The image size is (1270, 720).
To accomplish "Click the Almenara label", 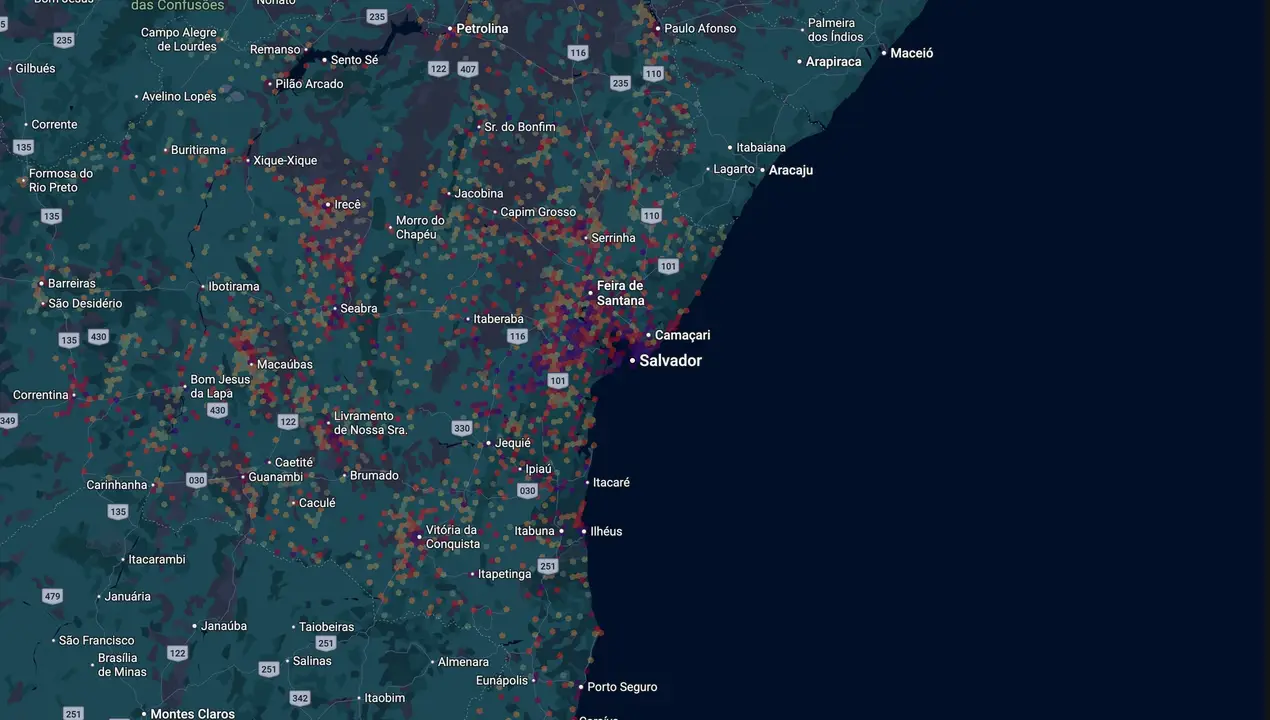I will coord(464,662).
